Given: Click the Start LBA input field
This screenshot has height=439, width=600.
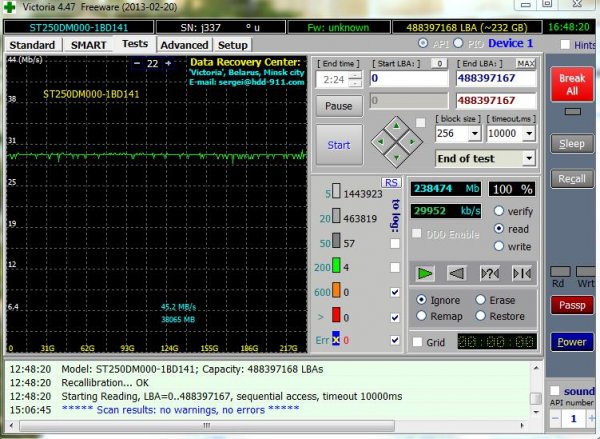Looking at the screenshot, I should tap(409, 78).
